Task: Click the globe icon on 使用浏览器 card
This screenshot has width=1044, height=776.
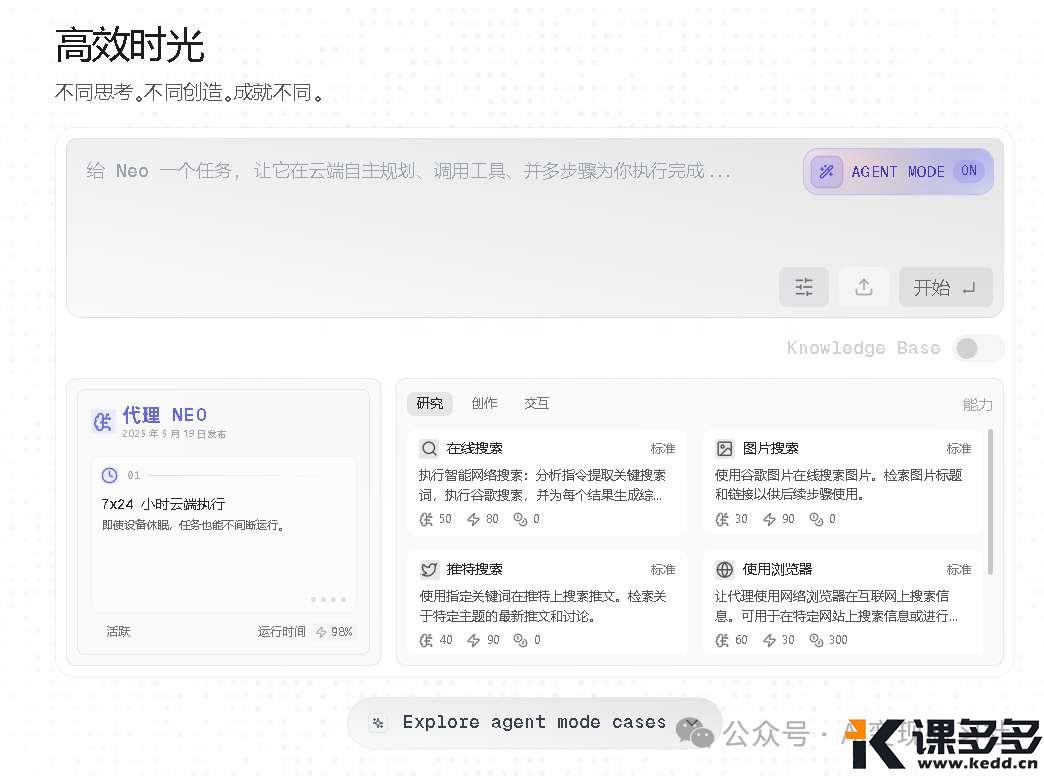Action: (x=724, y=569)
